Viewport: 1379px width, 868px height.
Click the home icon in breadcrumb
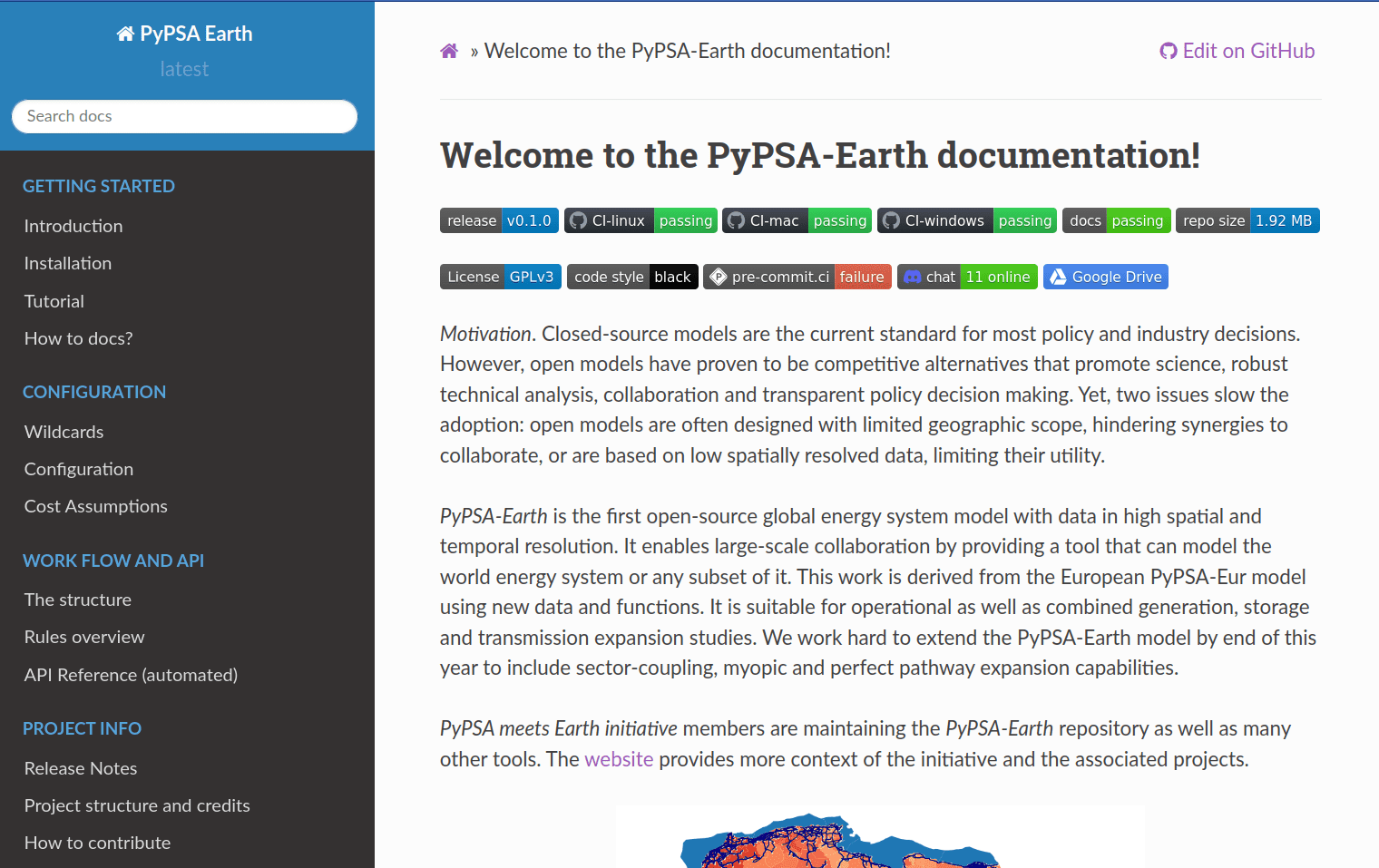click(449, 51)
